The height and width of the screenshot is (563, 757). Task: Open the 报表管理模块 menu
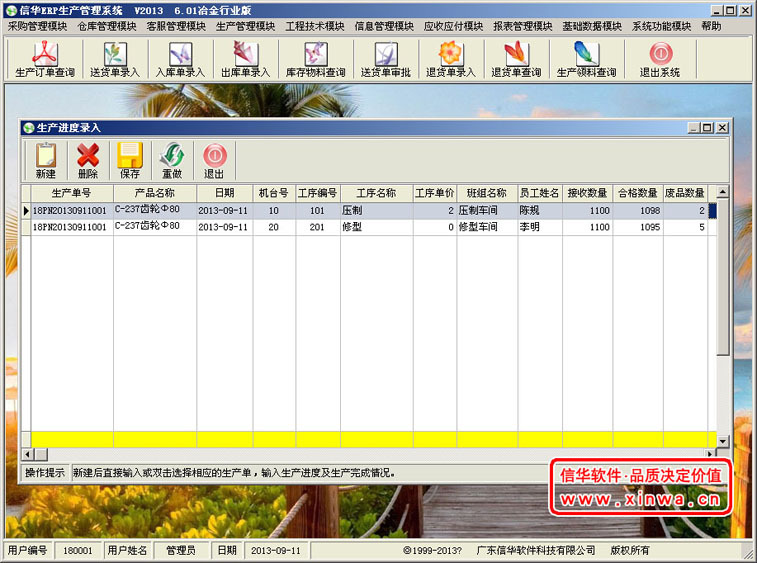click(522, 26)
